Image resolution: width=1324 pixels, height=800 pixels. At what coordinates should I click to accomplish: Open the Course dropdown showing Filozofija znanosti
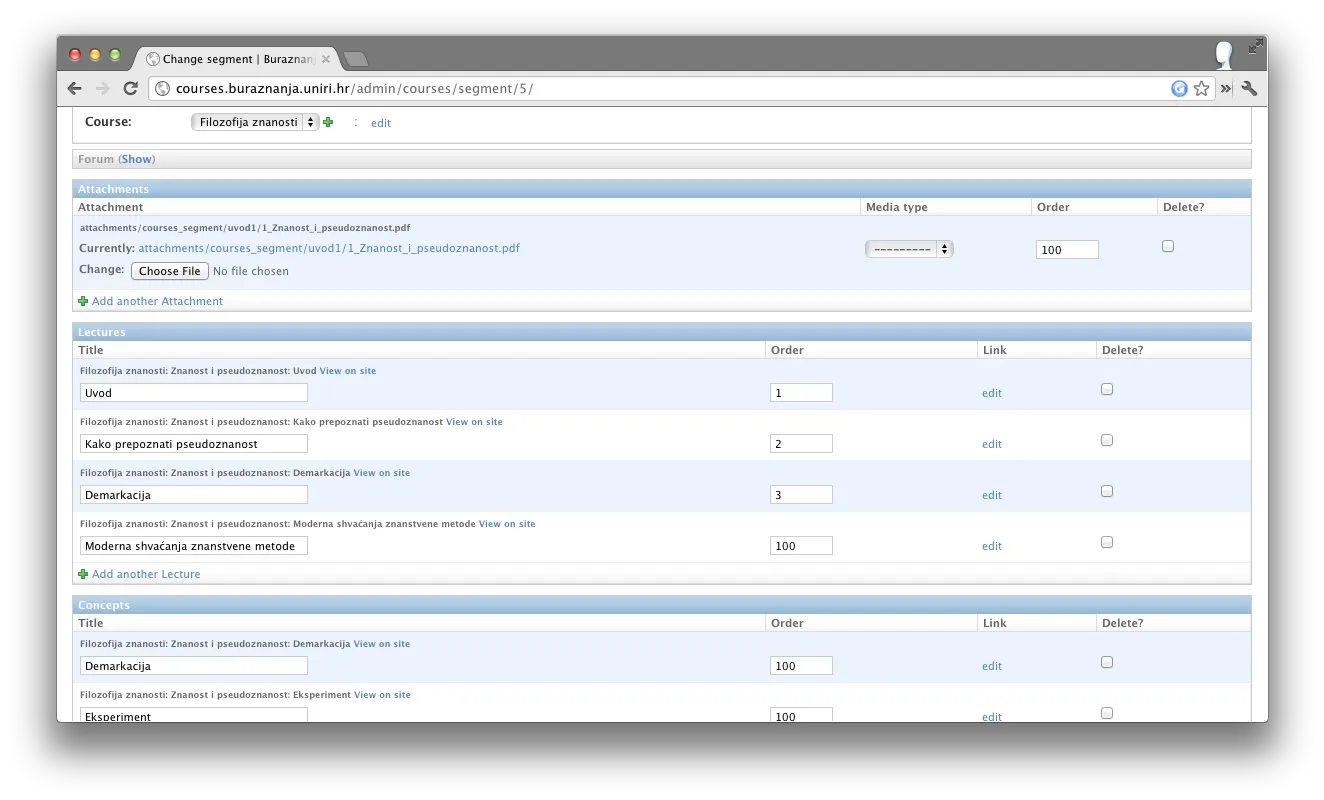click(x=255, y=122)
